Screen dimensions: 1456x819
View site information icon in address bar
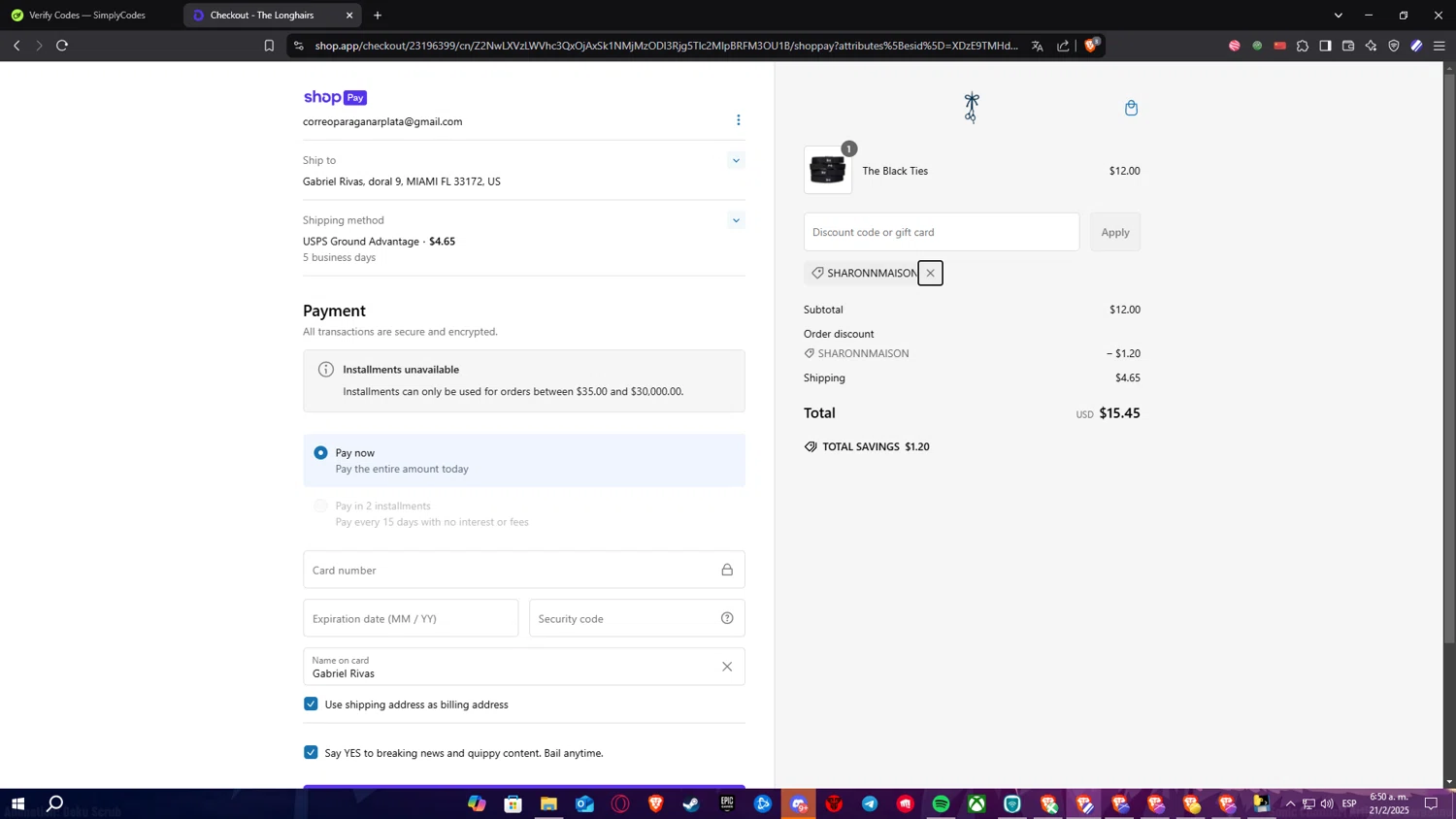[298, 46]
